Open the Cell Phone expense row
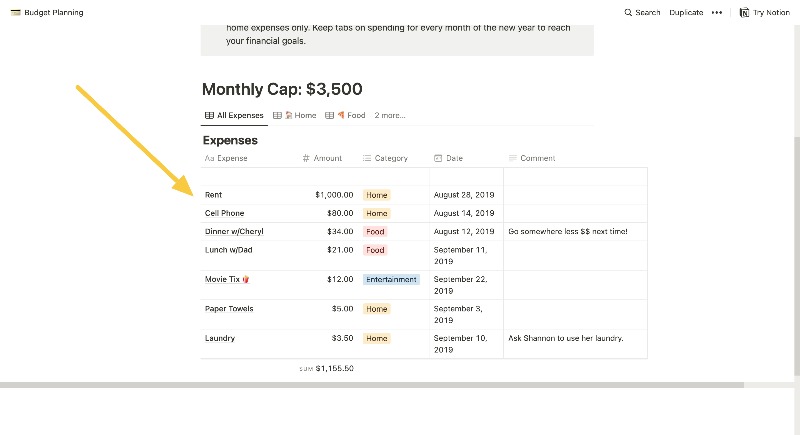The height and width of the screenshot is (435, 800). click(x=224, y=213)
